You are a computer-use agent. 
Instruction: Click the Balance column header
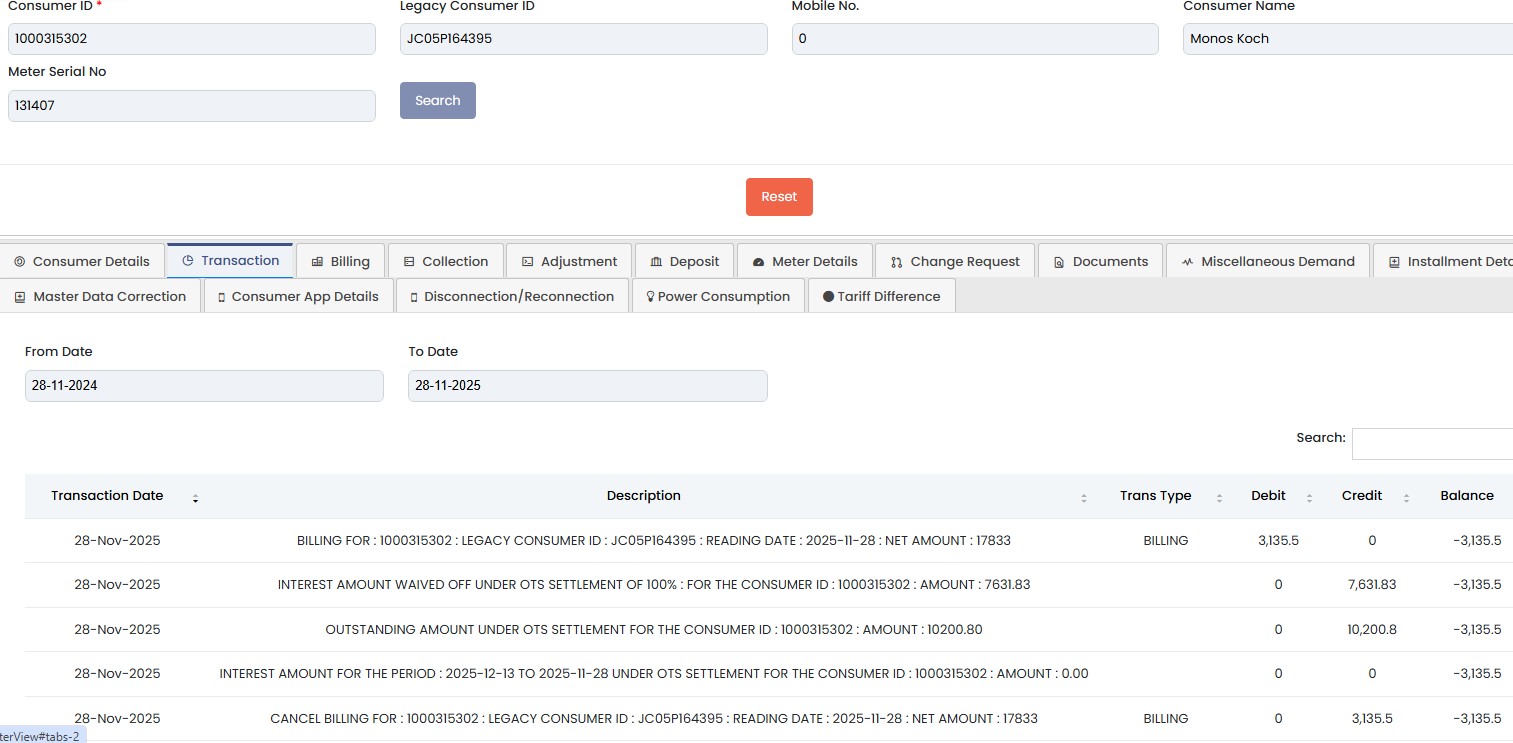tap(1467, 496)
